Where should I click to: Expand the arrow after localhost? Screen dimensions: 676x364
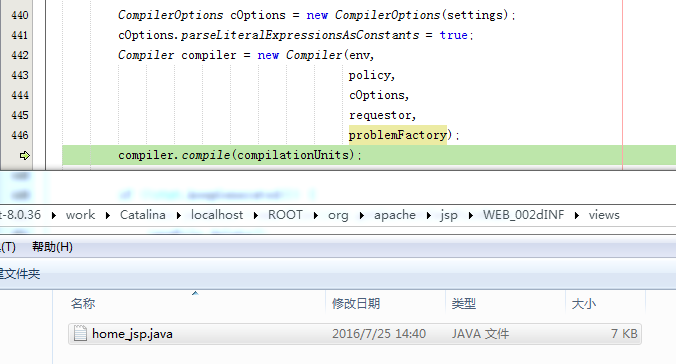pos(256,215)
